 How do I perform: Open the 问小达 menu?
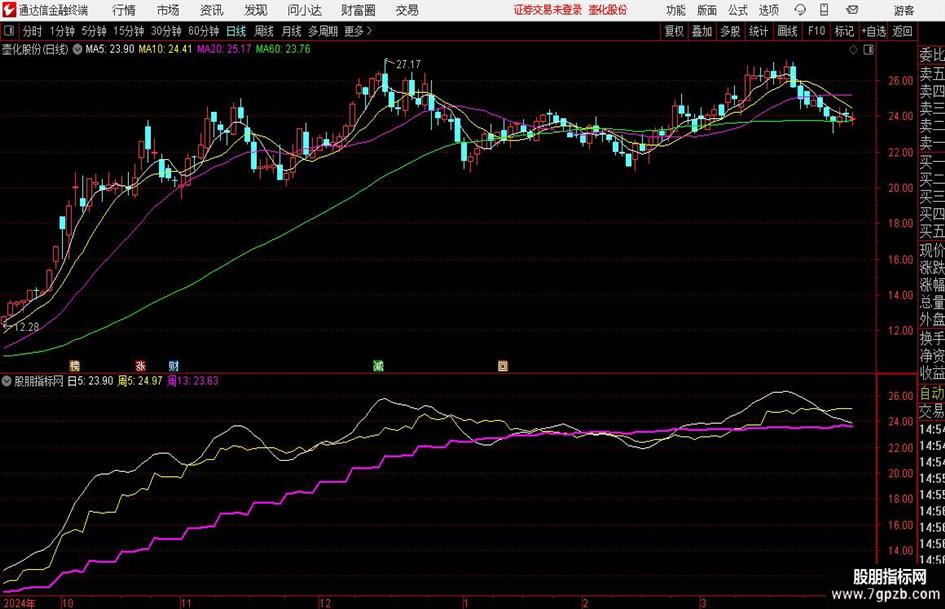(x=304, y=10)
